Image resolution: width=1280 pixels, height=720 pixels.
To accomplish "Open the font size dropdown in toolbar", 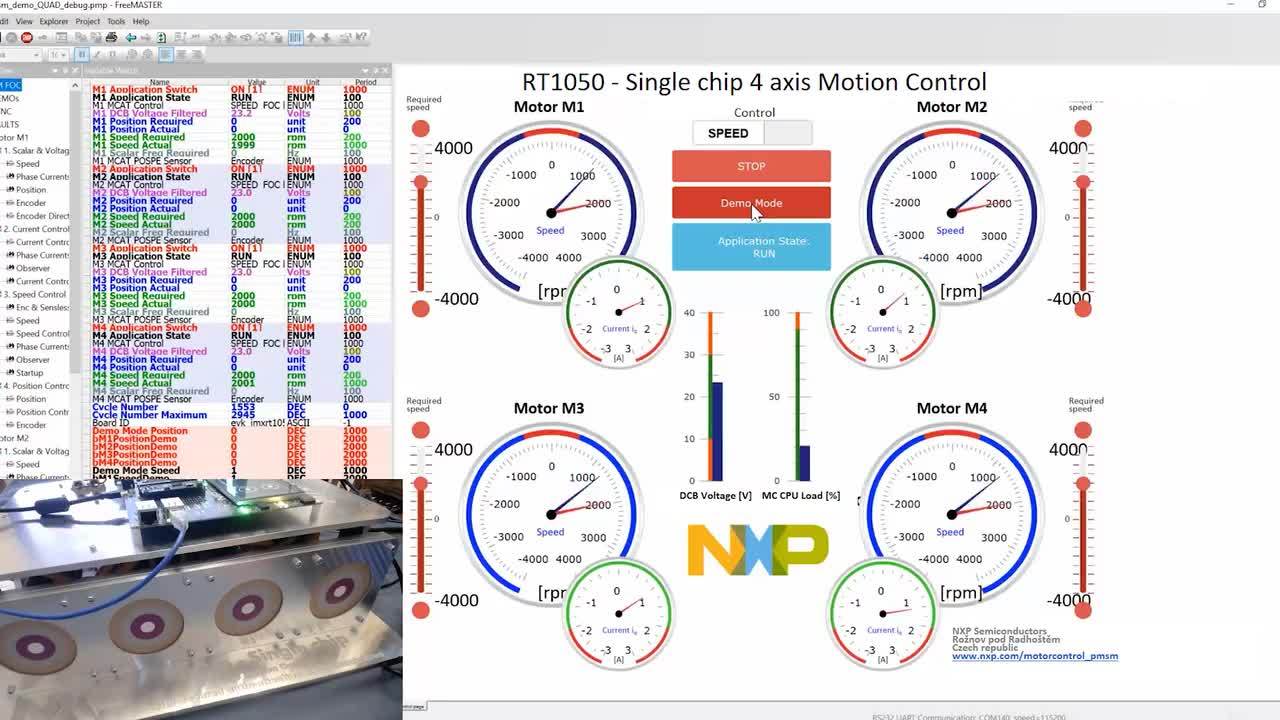I will point(58,54).
